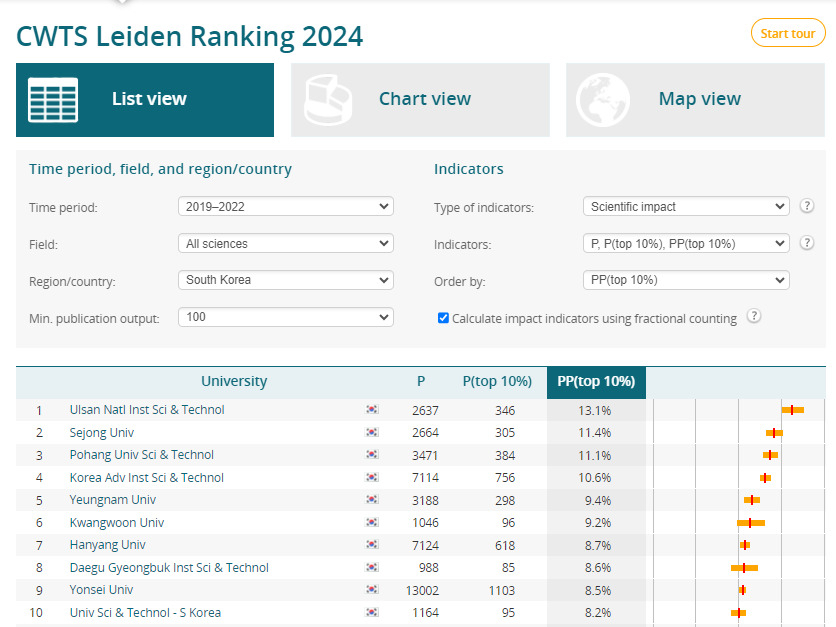836x627 pixels.
Task: Click South Korea flag for Ulsan Natl Inst
Action: click(372, 409)
